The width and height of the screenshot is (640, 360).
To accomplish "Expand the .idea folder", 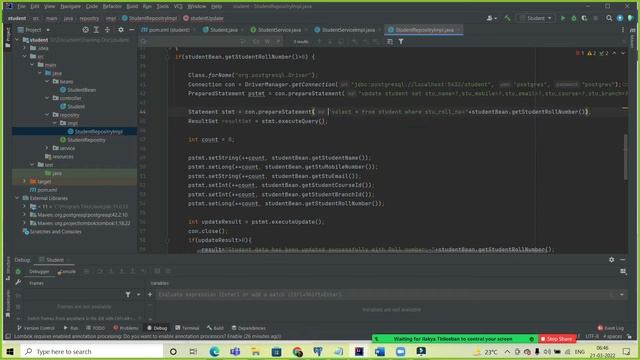I will 24,48.
